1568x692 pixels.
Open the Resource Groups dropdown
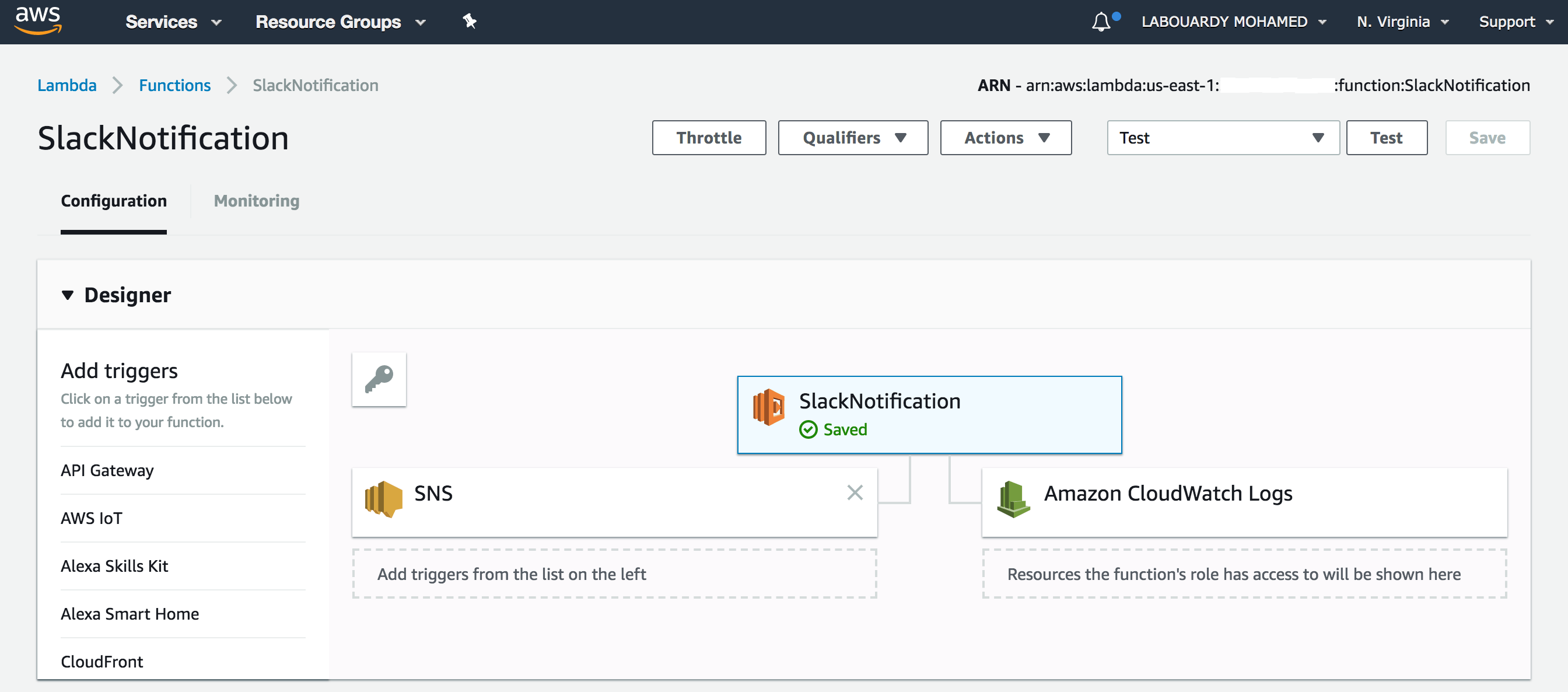pyautogui.click(x=340, y=22)
